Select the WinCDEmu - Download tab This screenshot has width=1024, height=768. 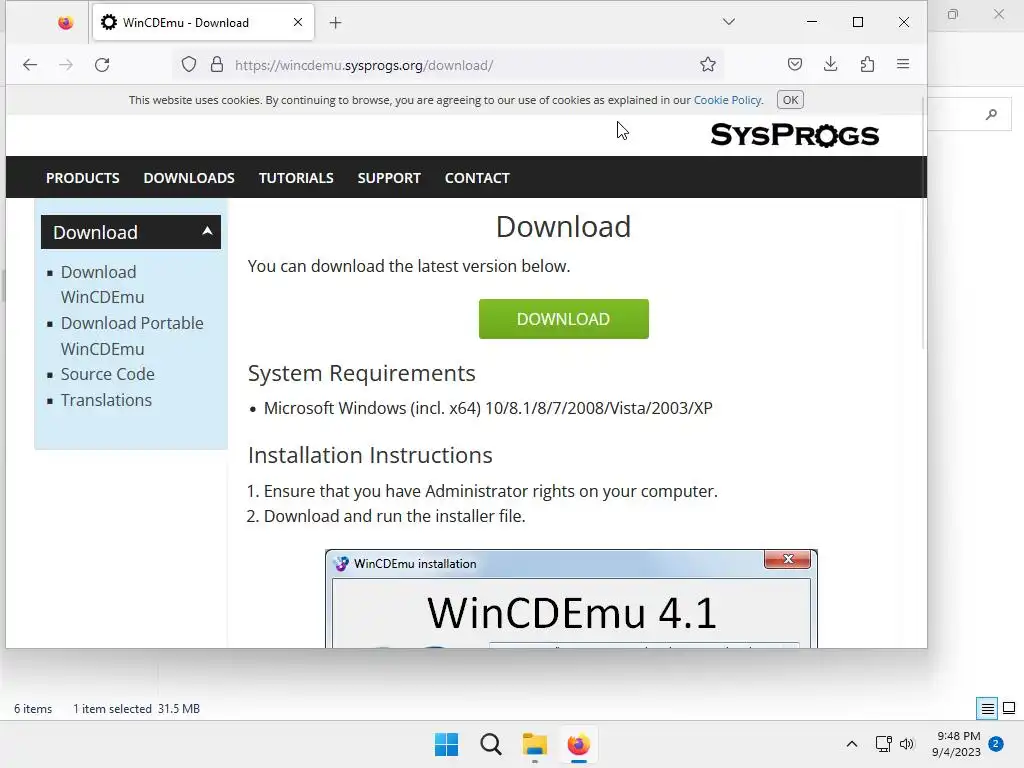pyautogui.click(x=203, y=22)
